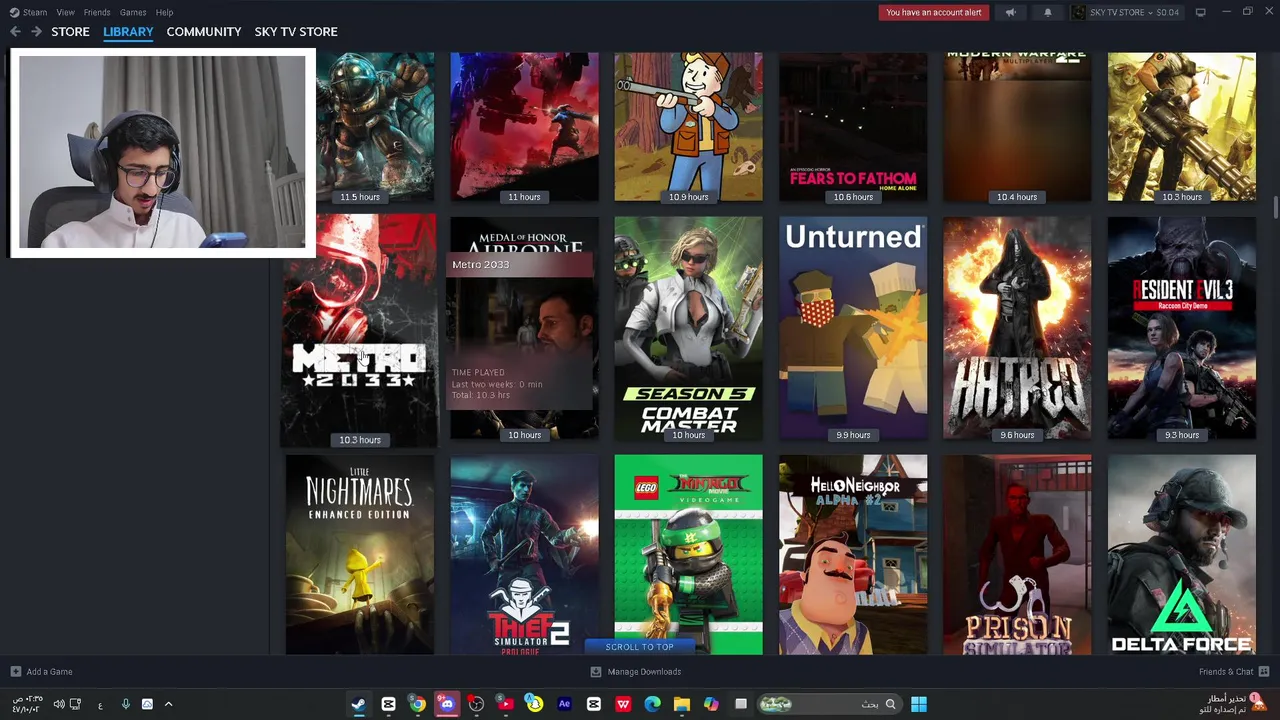Image resolution: width=1280 pixels, height=720 pixels.
Task: Open Copilot in the taskbar
Action: point(711,704)
